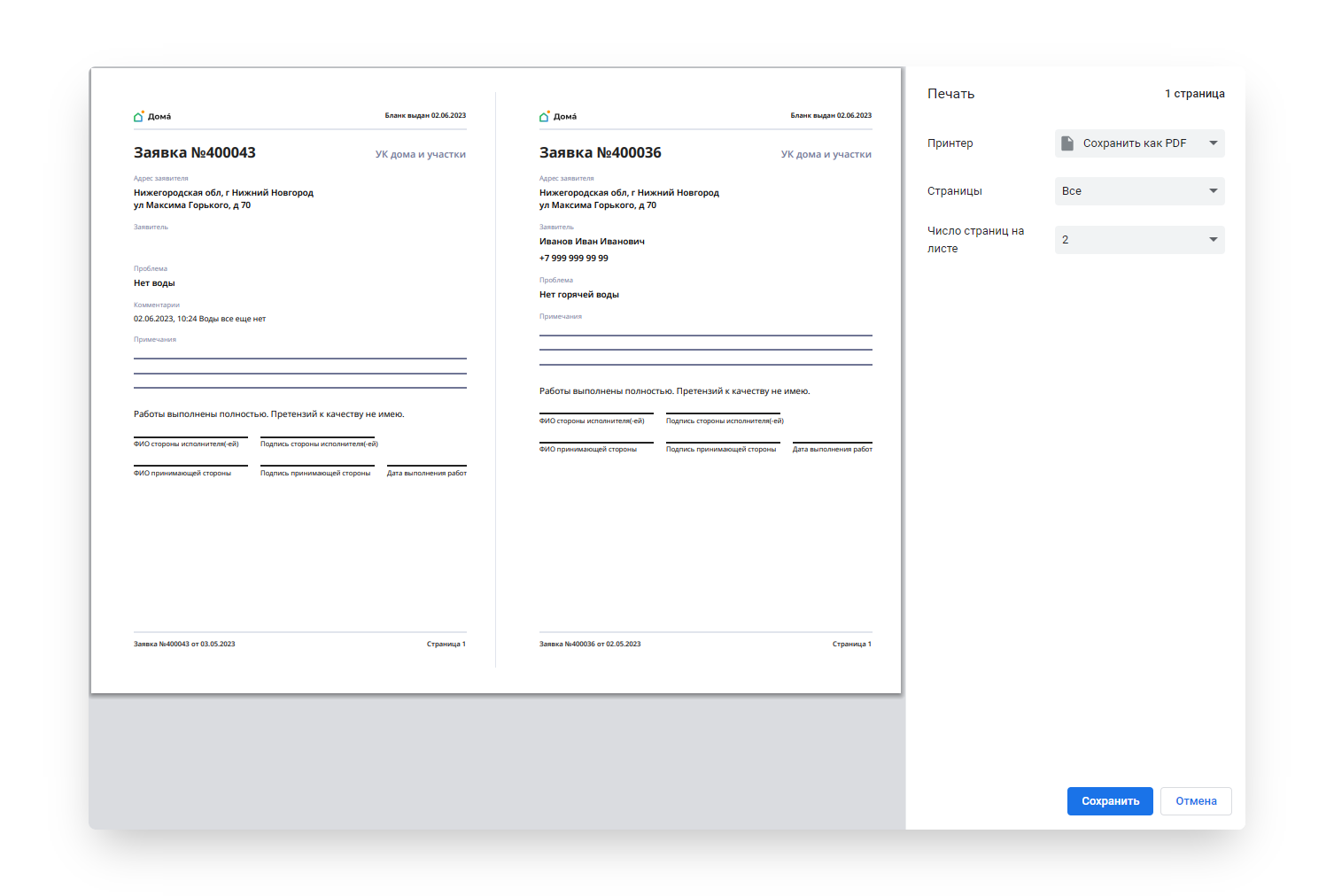The height and width of the screenshot is (896, 1334).
Task: Click the Отмена button
Action: click(x=1196, y=801)
